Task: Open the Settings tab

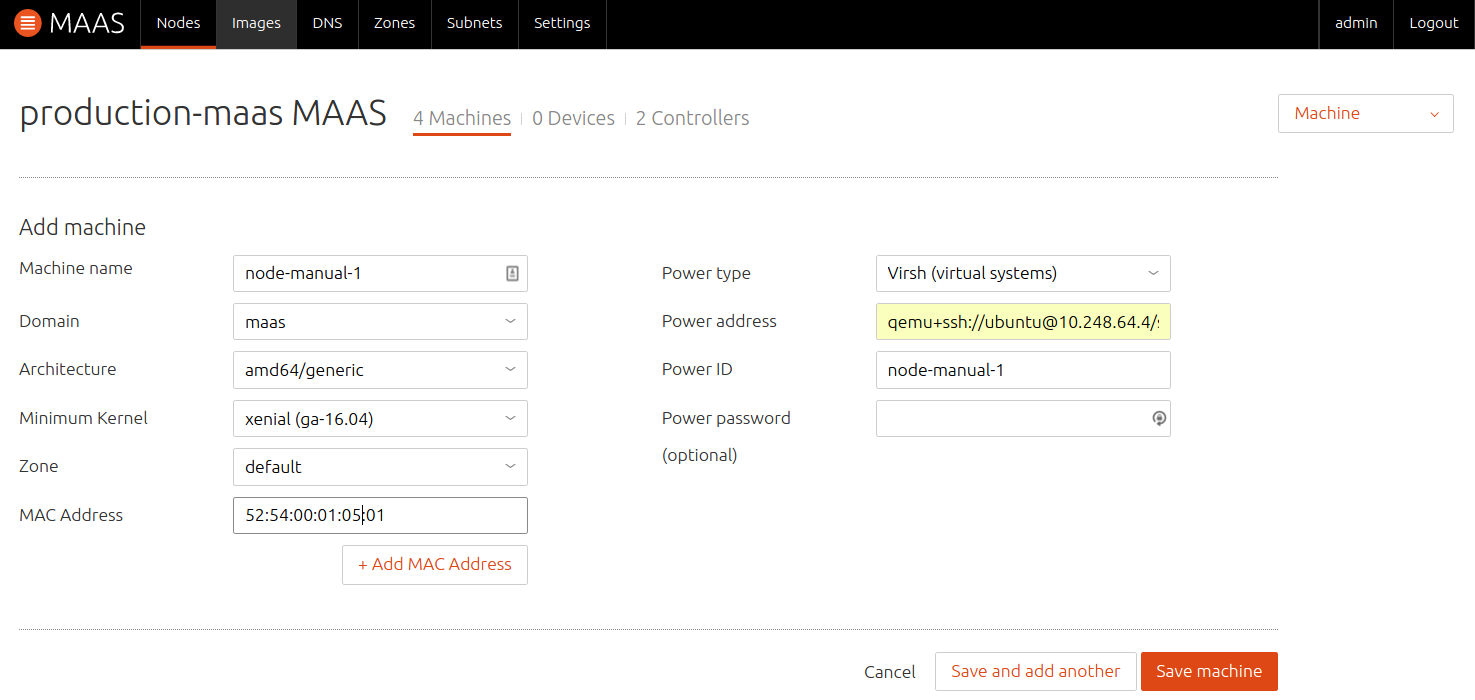Action: [562, 23]
